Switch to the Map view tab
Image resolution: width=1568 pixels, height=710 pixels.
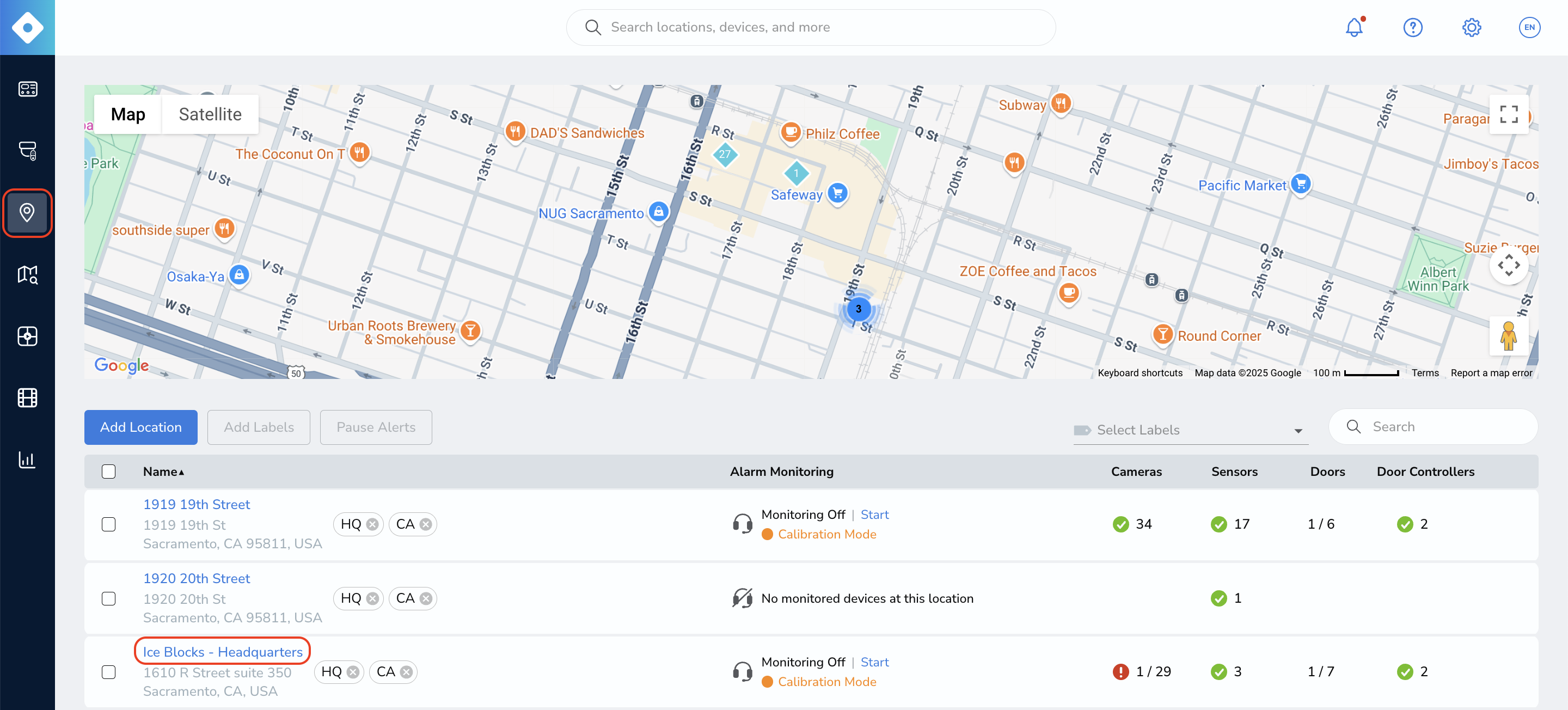[x=128, y=114]
